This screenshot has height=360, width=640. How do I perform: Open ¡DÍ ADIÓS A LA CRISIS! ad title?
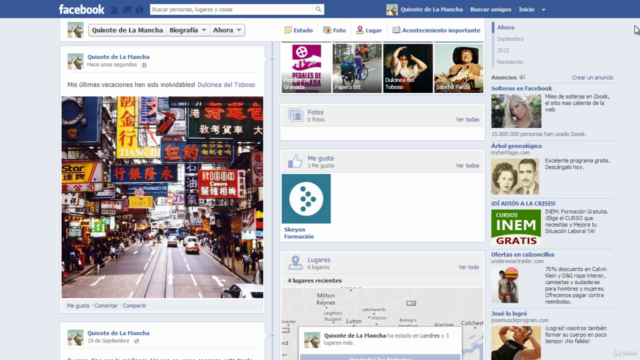tap(523, 203)
